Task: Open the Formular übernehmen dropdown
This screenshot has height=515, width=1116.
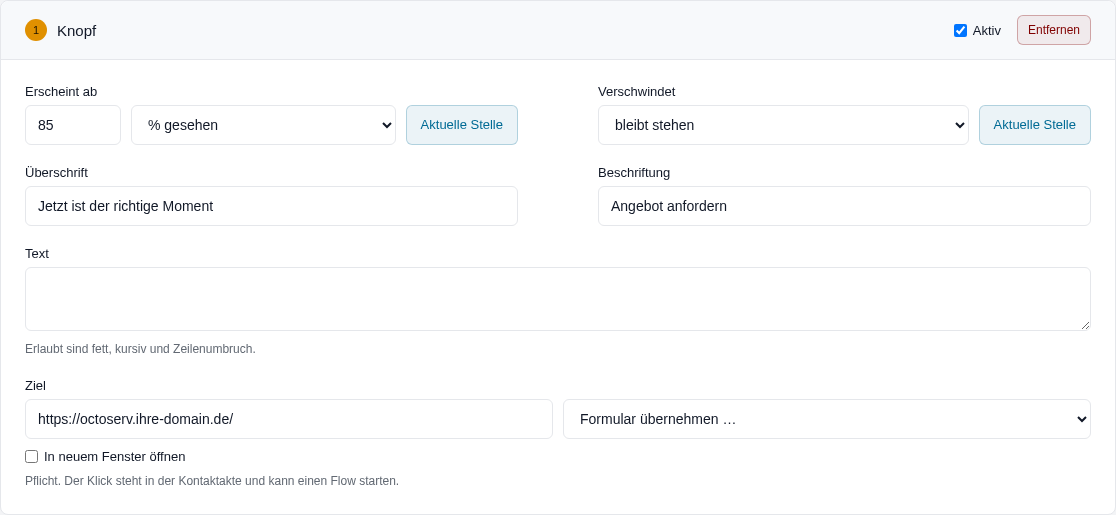Action: [826, 419]
